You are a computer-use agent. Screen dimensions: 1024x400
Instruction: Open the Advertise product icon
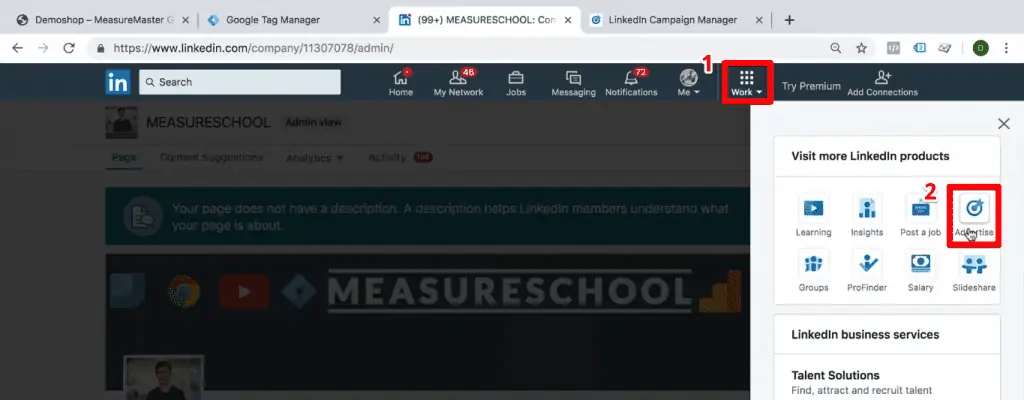tap(973, 215)
